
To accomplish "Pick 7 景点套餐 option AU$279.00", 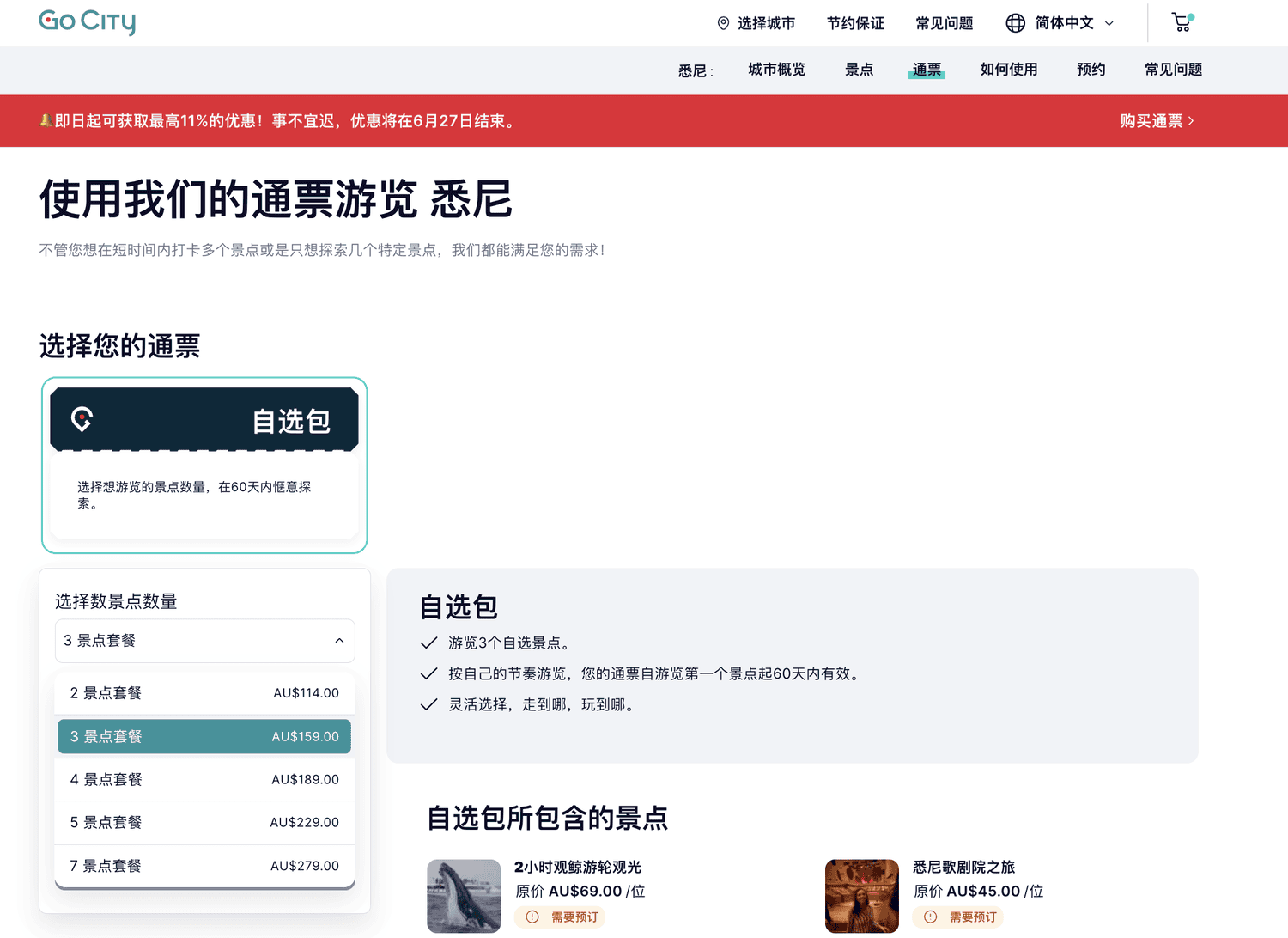I will tap(204, 866).
